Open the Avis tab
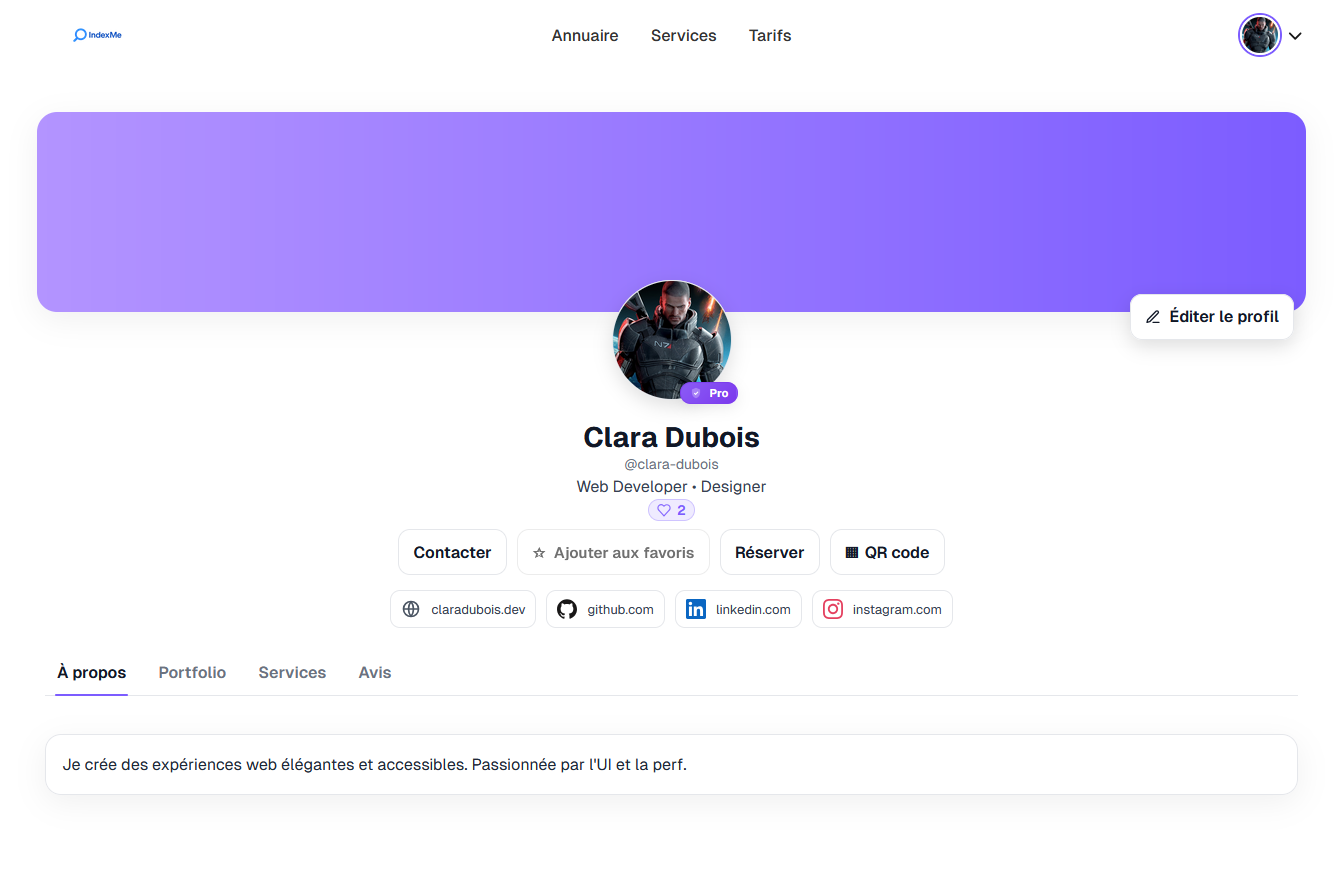1344x882 pixels. [x=374, y=672]
